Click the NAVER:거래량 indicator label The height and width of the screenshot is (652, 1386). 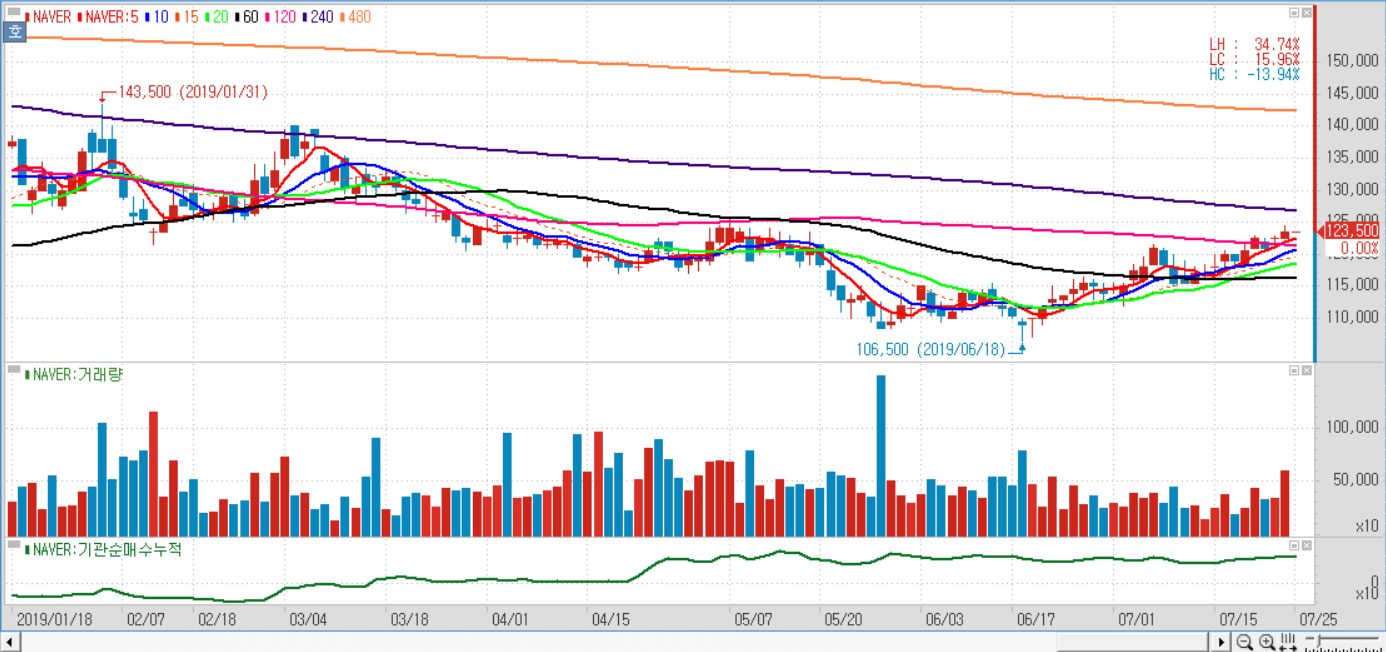tap(76, 374)
